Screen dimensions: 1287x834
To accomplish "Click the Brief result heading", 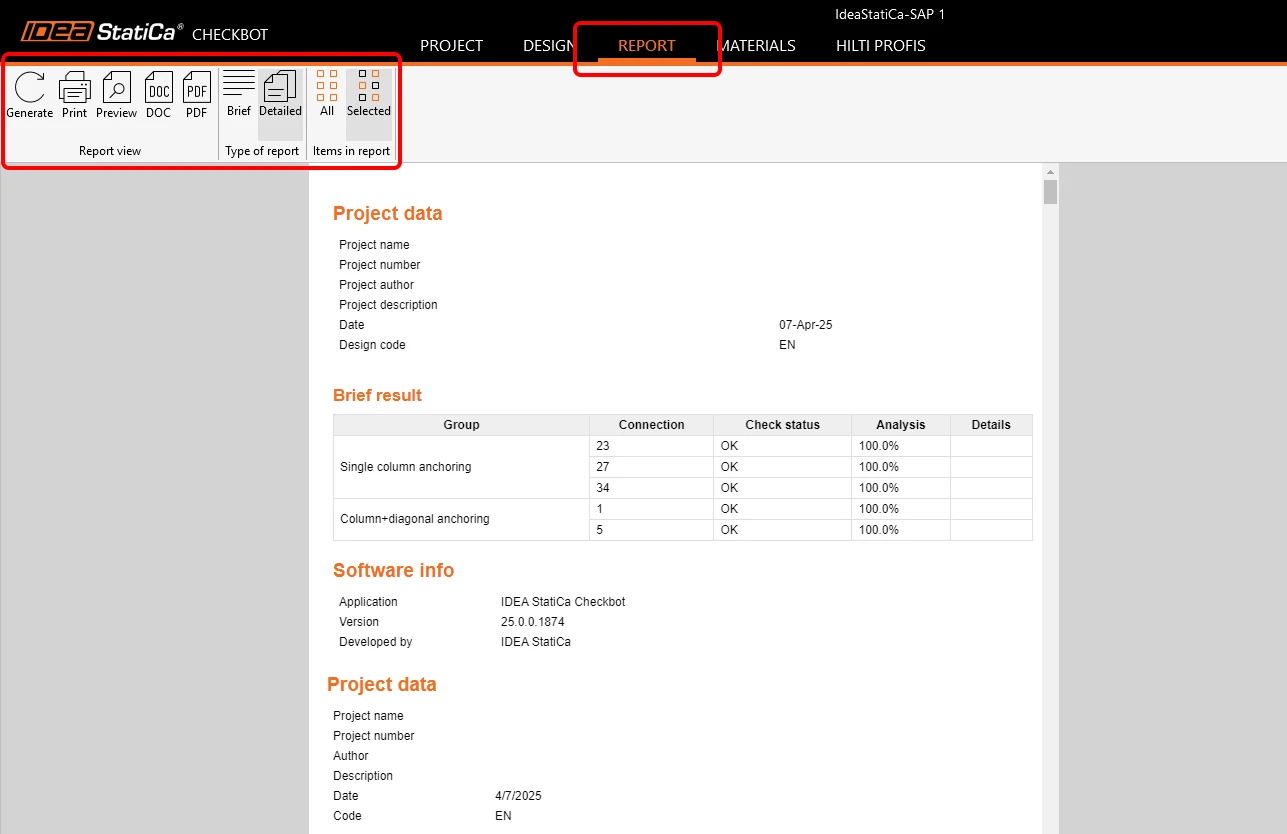I will tap(377, 395).
